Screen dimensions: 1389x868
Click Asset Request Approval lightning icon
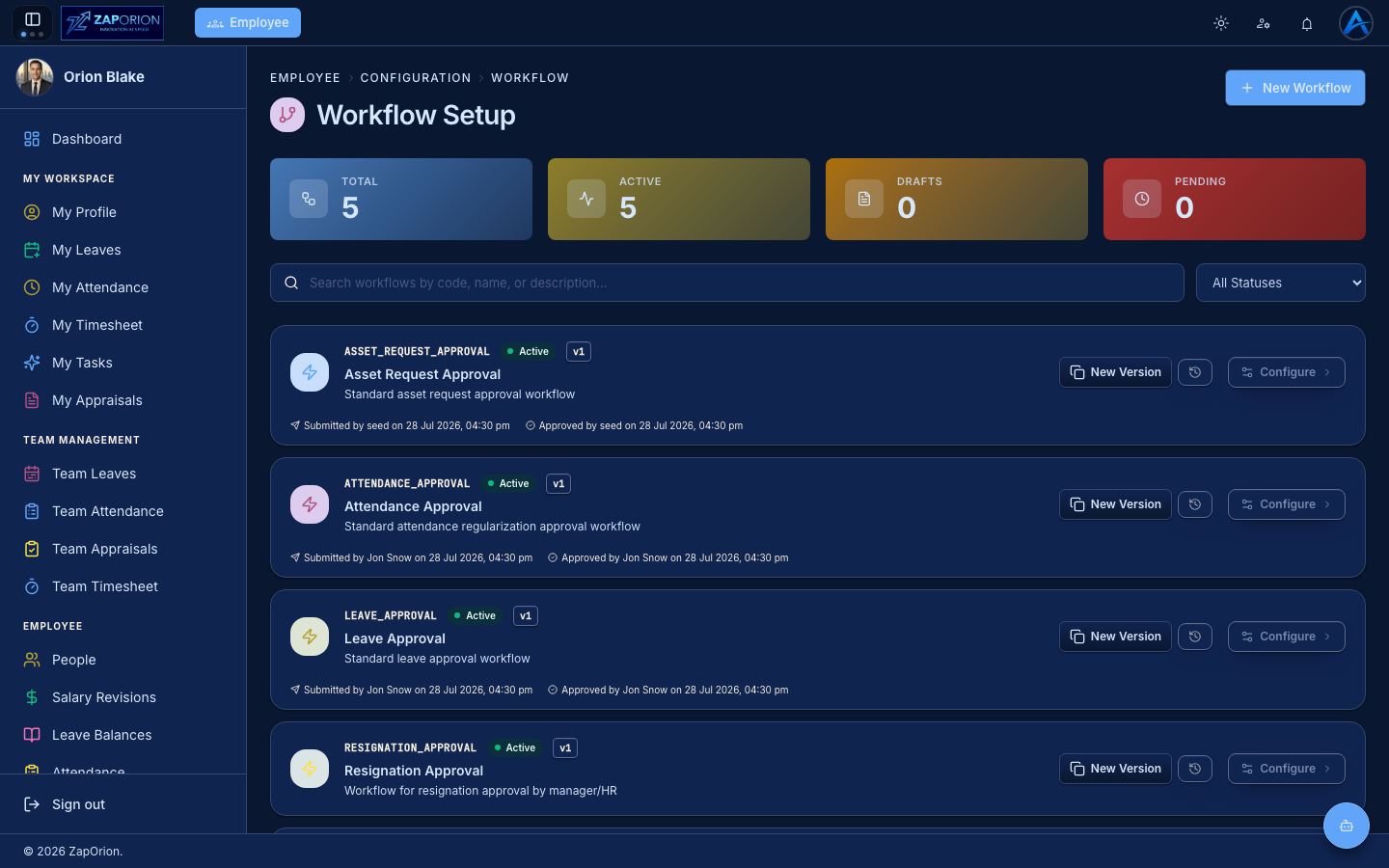(x=310, y=372)
